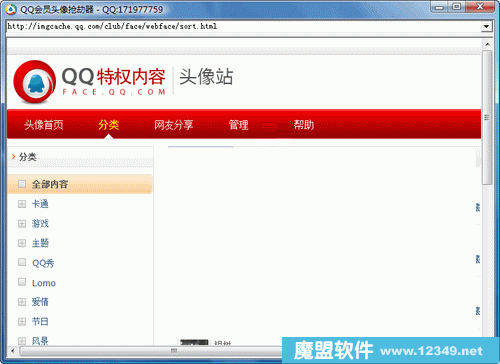
Task: Open the 节日 category link
Action: pos(40,322)
